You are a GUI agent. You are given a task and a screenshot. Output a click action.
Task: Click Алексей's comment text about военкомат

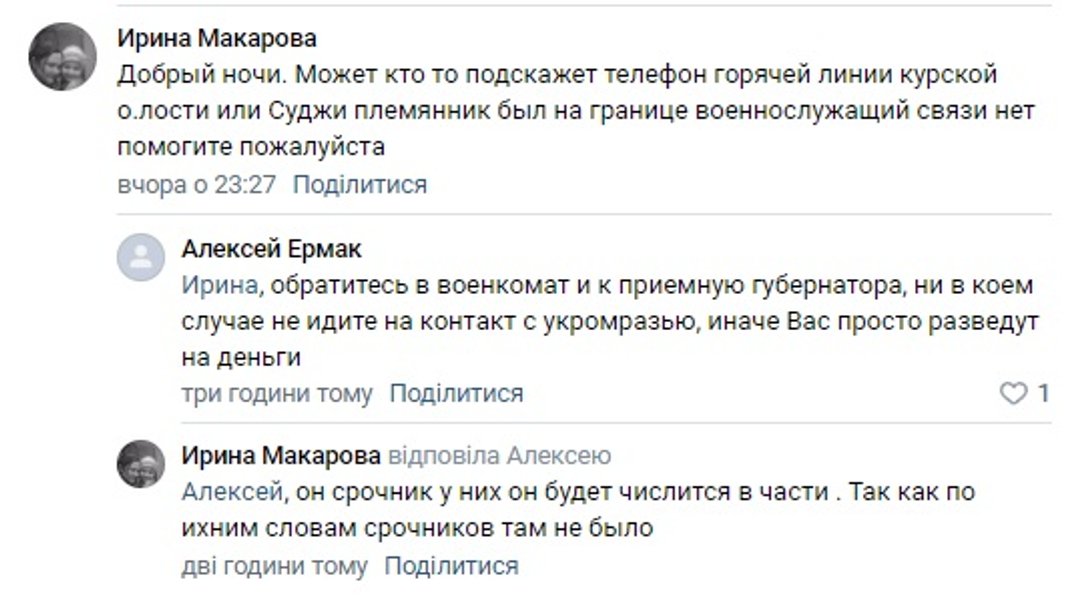(x=580, y=321)
